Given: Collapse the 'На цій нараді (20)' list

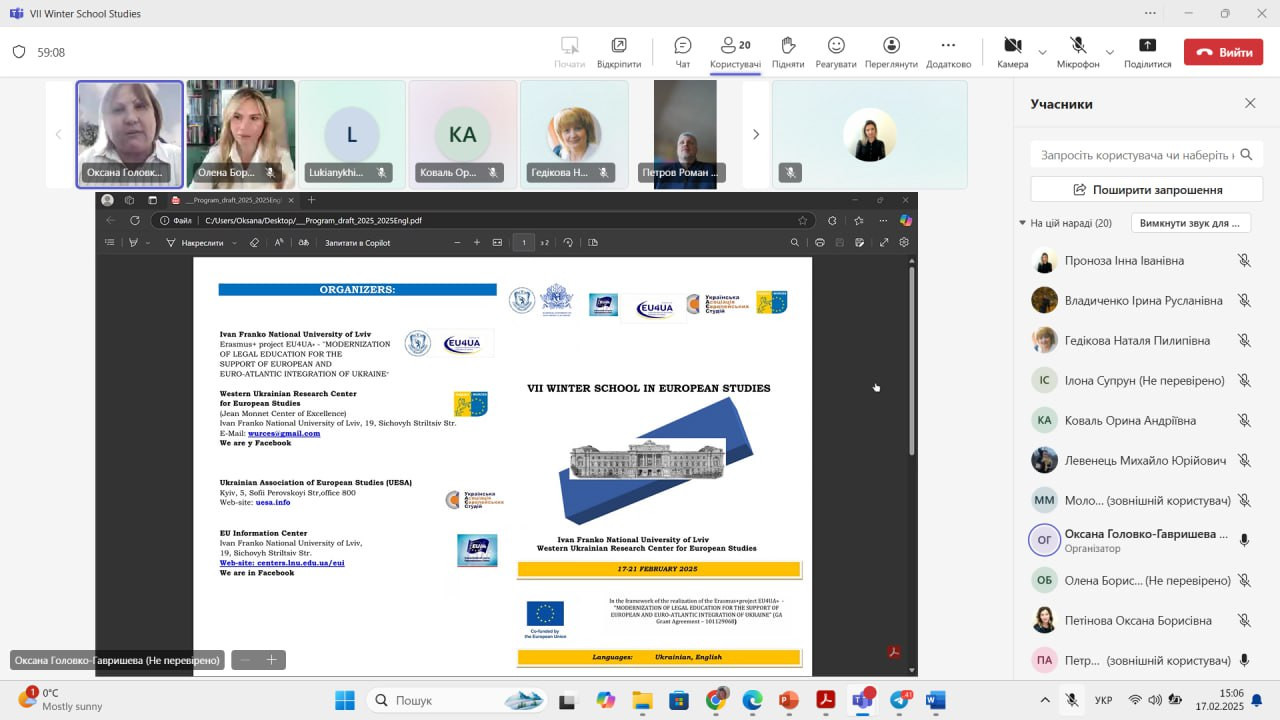Looking at the screenshot, I should 1023,223.
